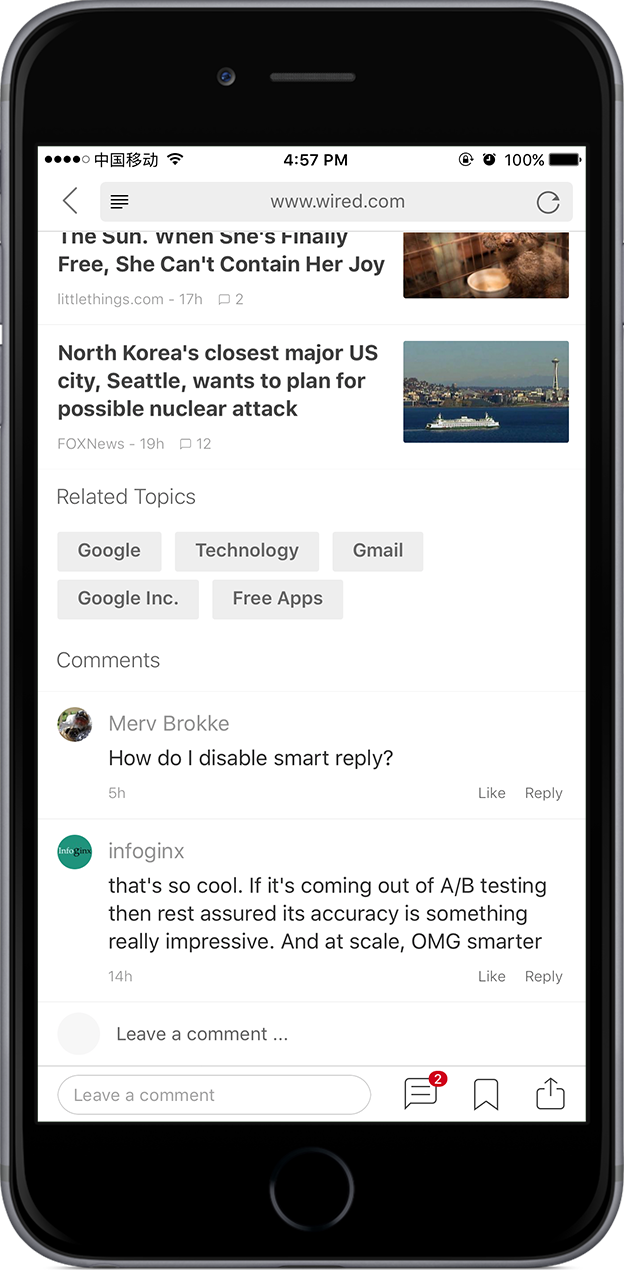The height and width of the screenshot is (1270, 624).
Task: Tap the back arrow icon
Action: pos(70,201)
